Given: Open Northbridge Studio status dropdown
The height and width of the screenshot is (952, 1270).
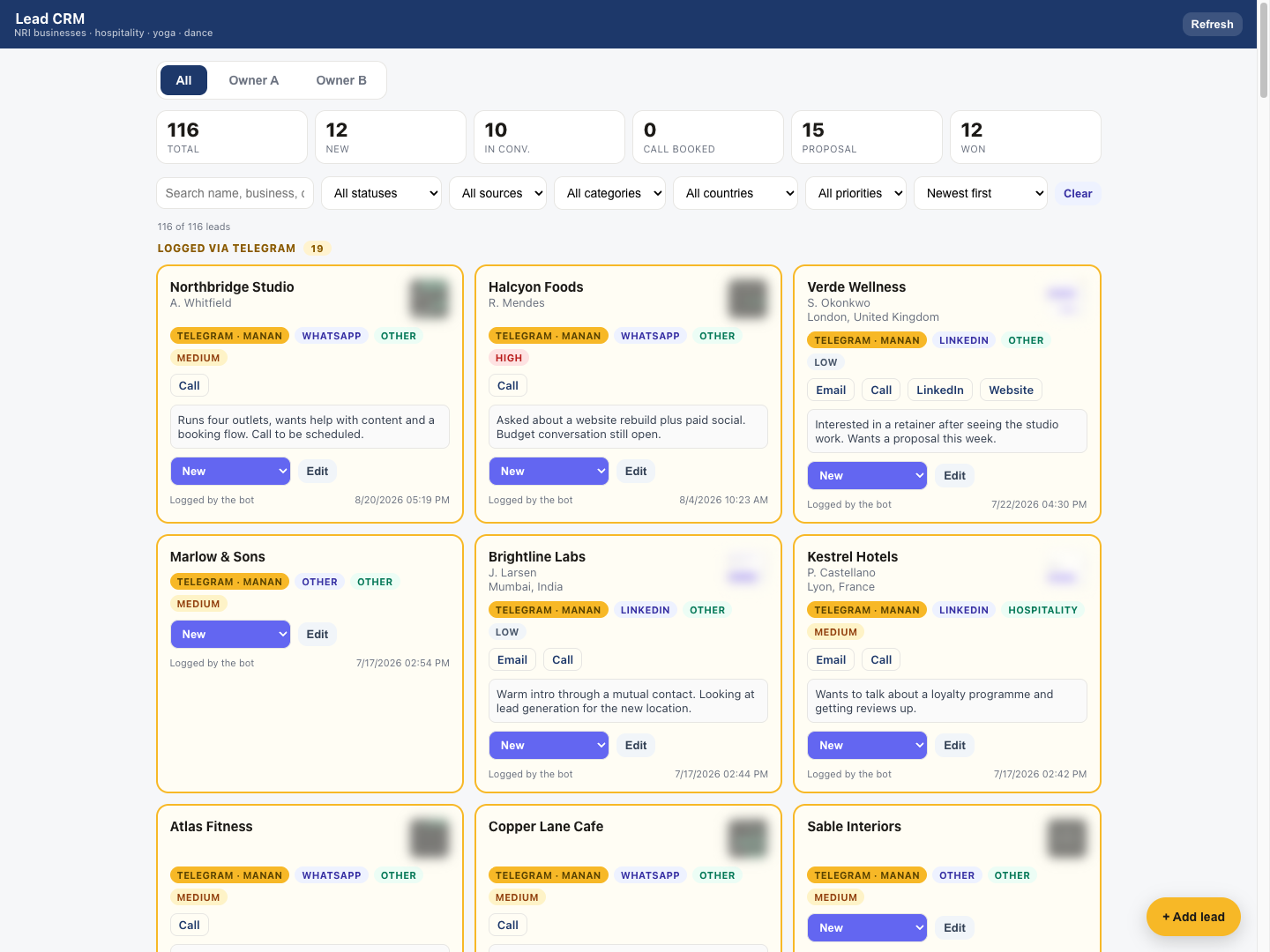Looking at the screenshot, I should pyautogui.click(x=230, y=472).
